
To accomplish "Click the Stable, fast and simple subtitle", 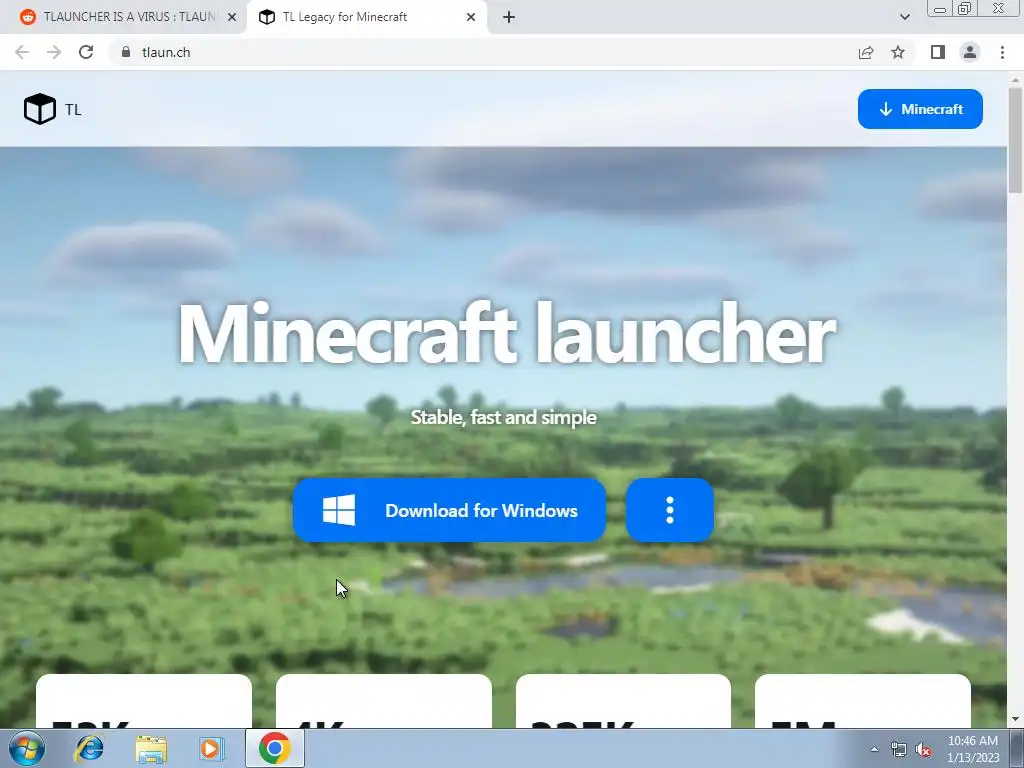I will coord(504,417).
